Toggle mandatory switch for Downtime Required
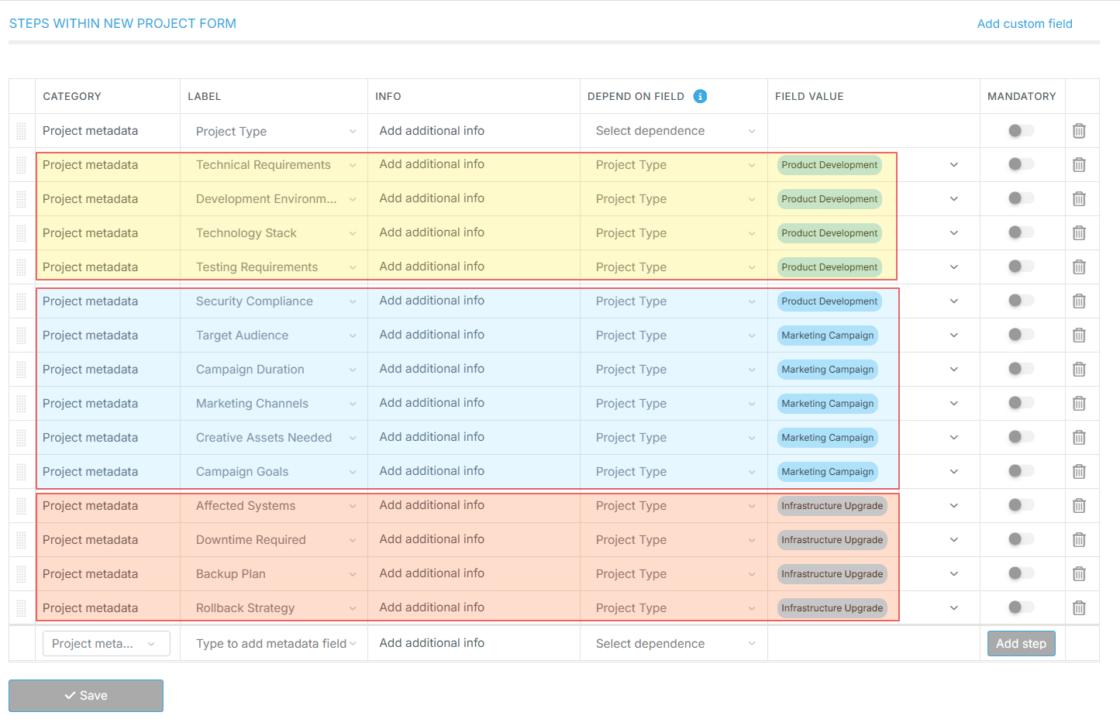1120x726 pixels. pos(1019,540)
